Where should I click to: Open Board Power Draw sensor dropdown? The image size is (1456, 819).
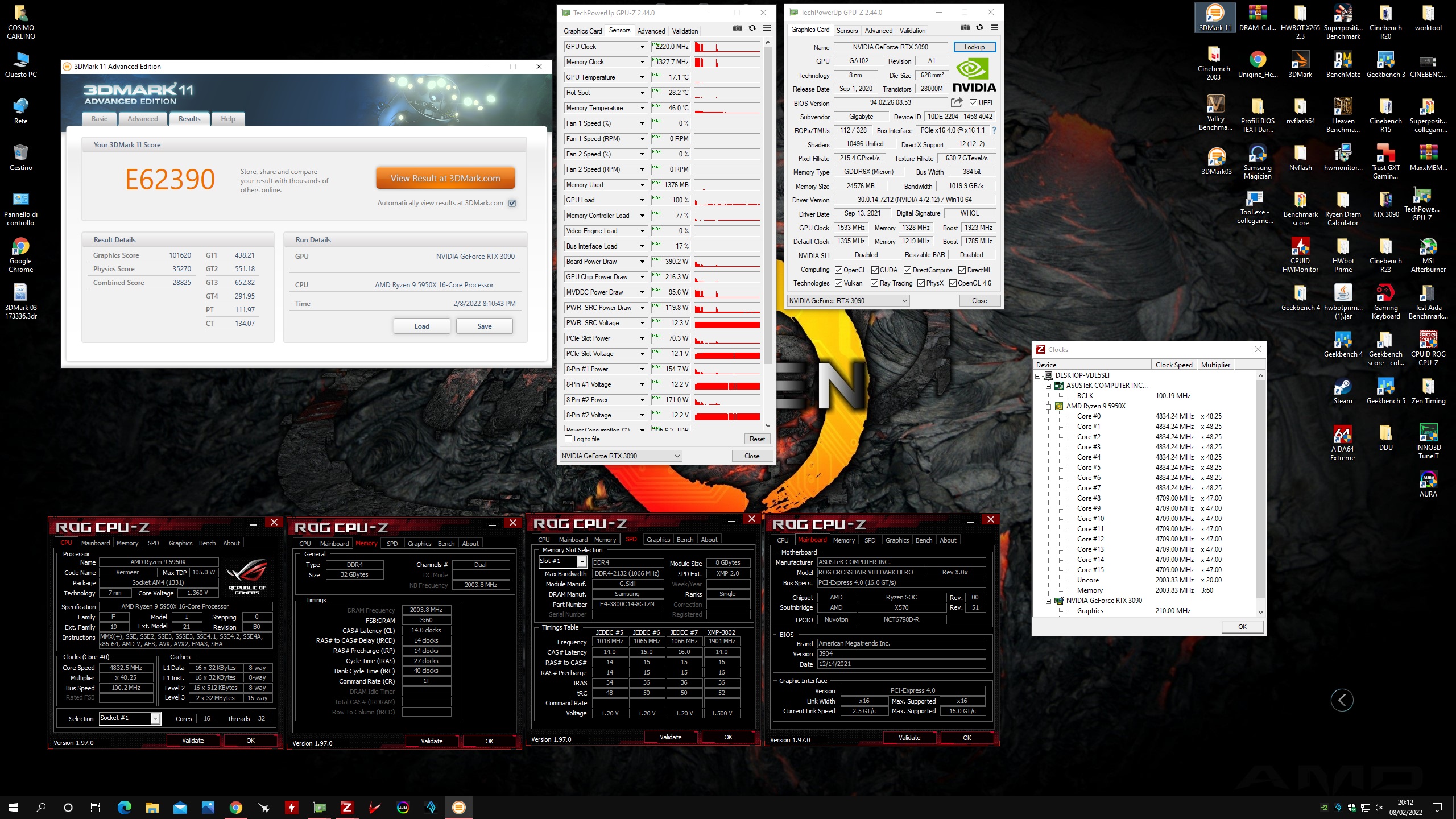tap(642, 262)
